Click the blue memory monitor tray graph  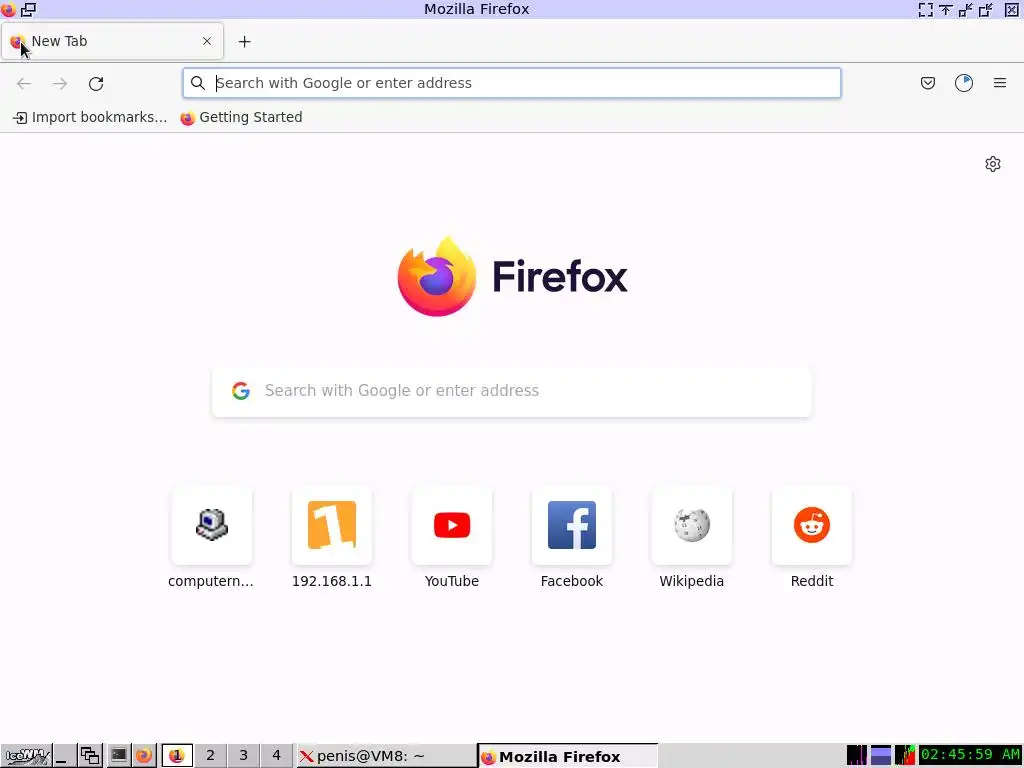(880, 755)
